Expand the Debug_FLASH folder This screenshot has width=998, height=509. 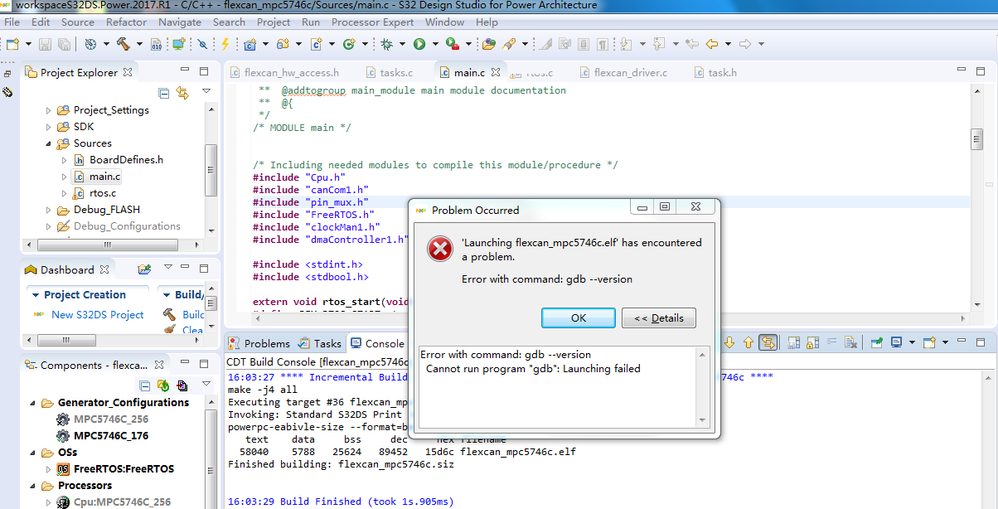point(48,209)
